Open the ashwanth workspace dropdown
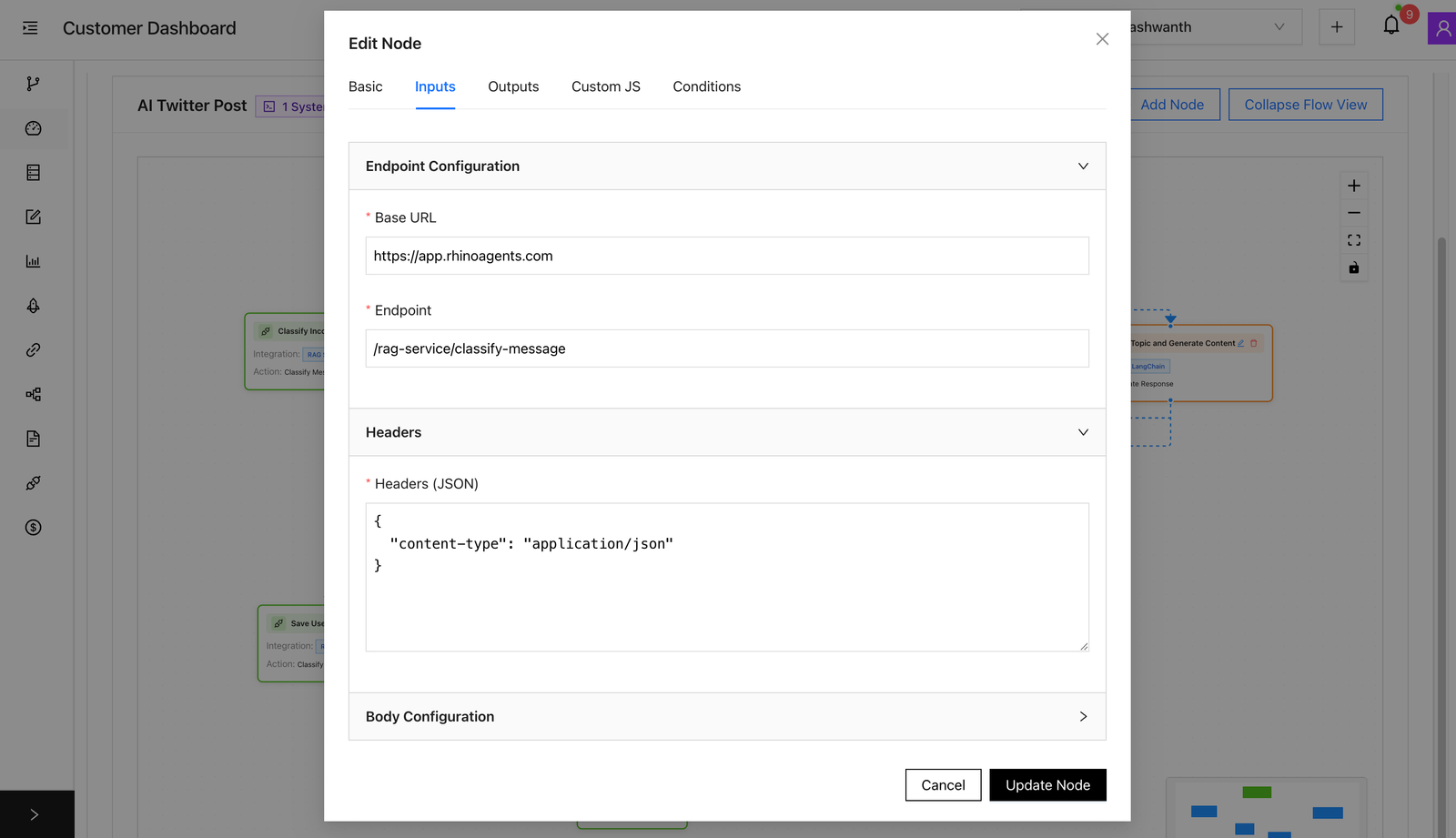This screenshot has width=1456, height=838. pos(1210,26)
